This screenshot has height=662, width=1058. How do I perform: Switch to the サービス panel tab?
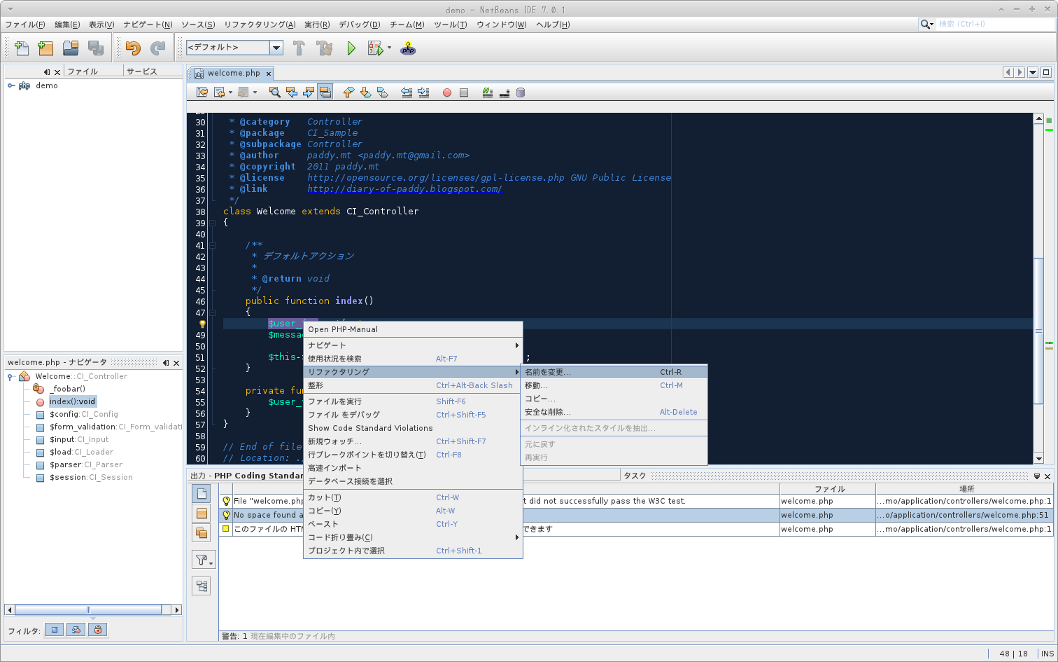click(142, 71)
